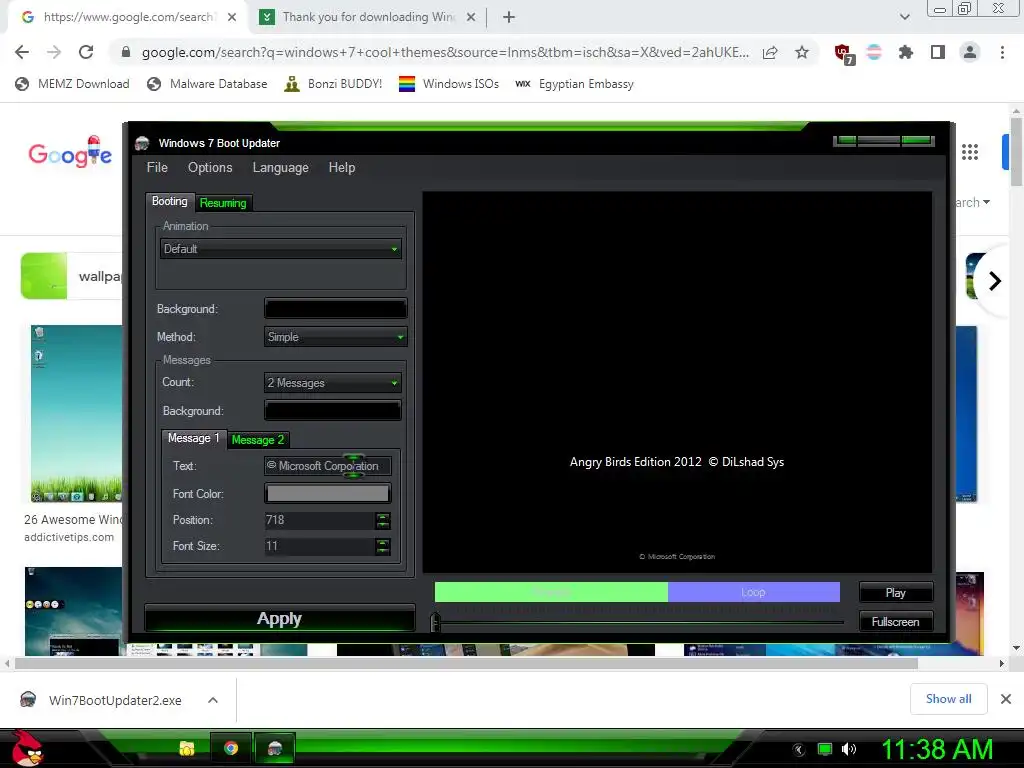Click the wallpaper suggestion chip
The image size is (1024, 768).
coord(72,276)
